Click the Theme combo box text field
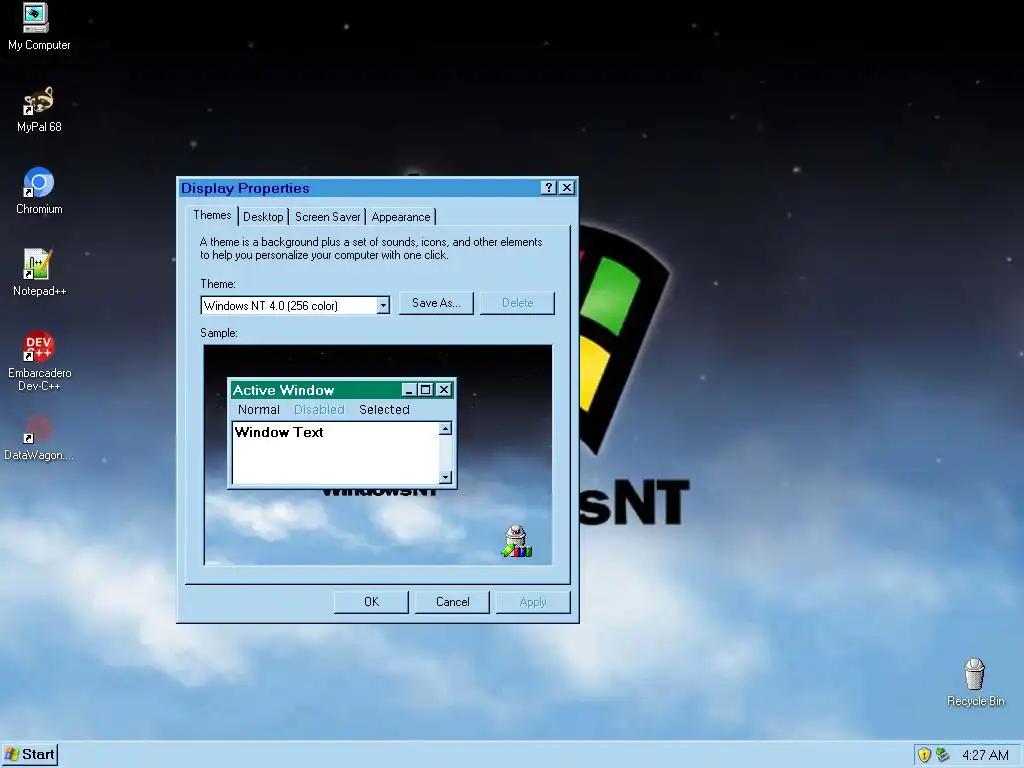This screenshot has height=768, width=1024. [x=289, y=306]
